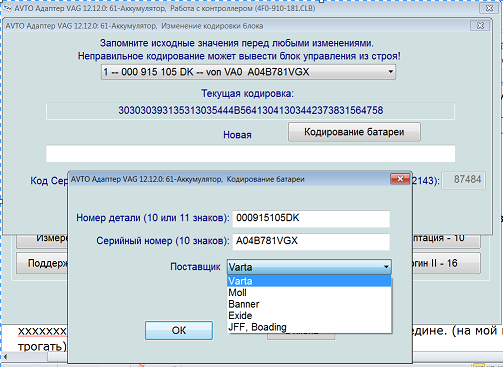This screenshot has height=367, width=503.
Task: Click the Кодирование батареи button
Action: pos(354,132)
